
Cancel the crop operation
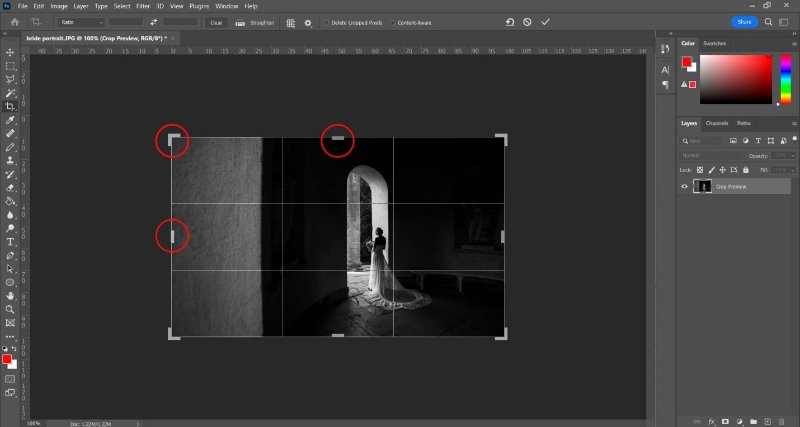528,22
